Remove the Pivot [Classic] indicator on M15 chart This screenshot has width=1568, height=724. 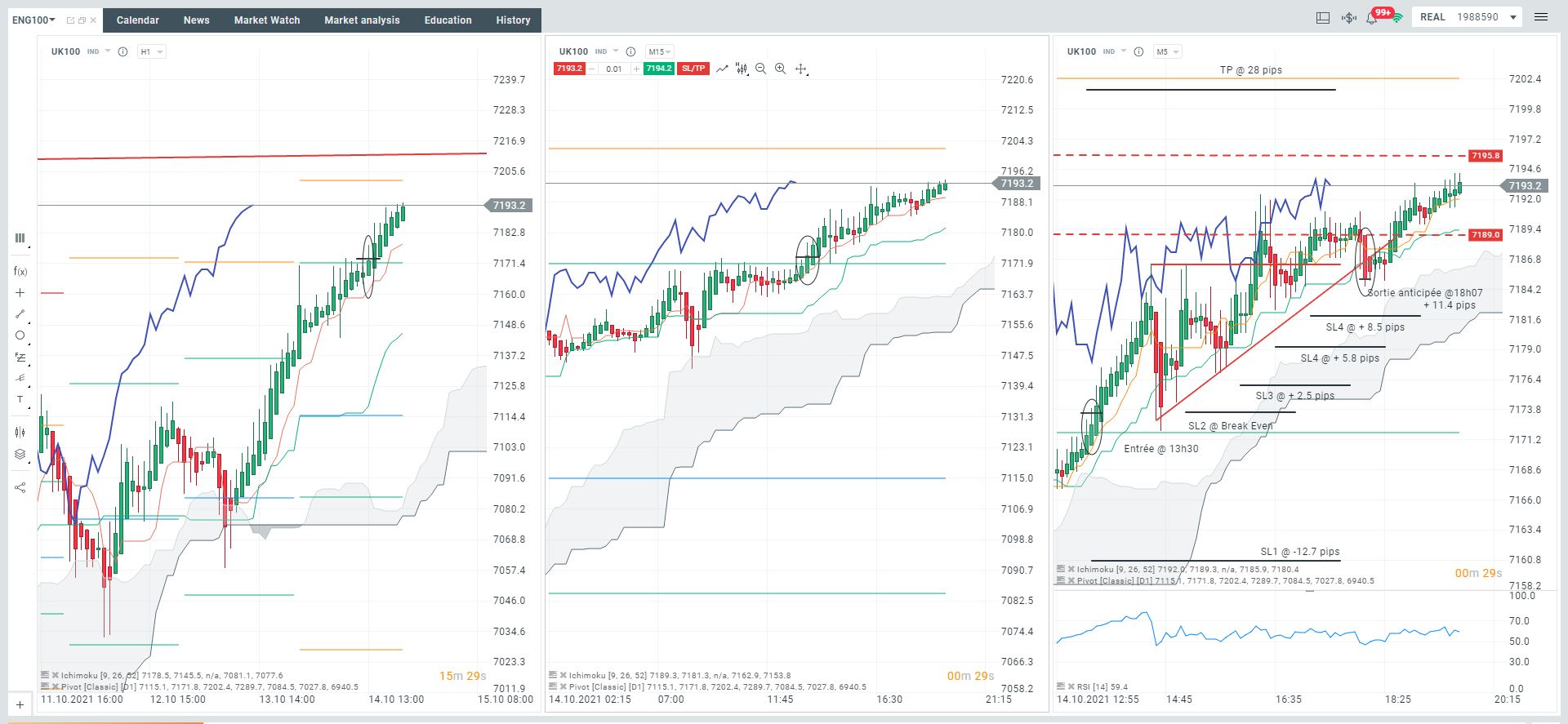coord(563,686)
